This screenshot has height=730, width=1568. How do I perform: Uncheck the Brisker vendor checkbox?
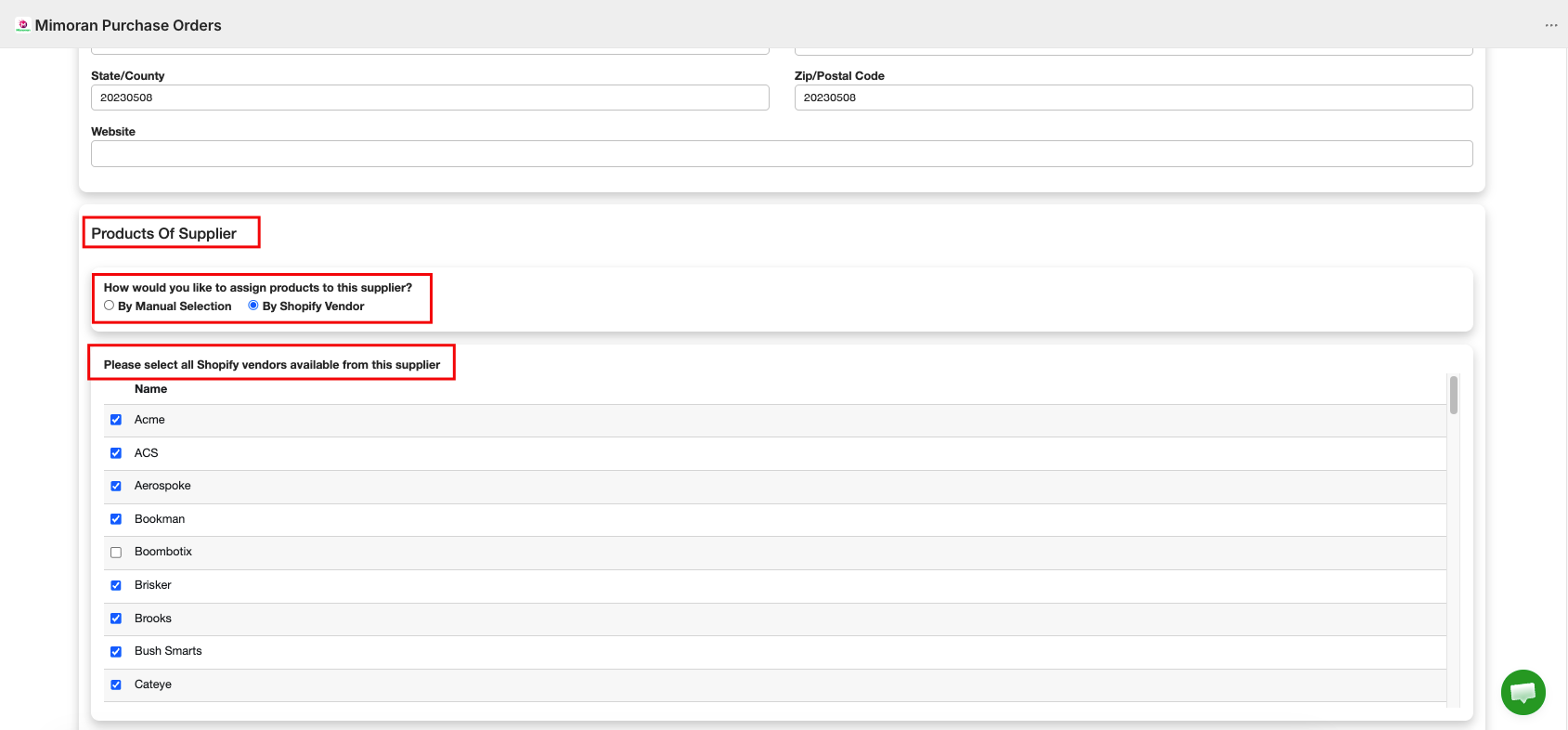pyautogui.click(x=116, y=585)
